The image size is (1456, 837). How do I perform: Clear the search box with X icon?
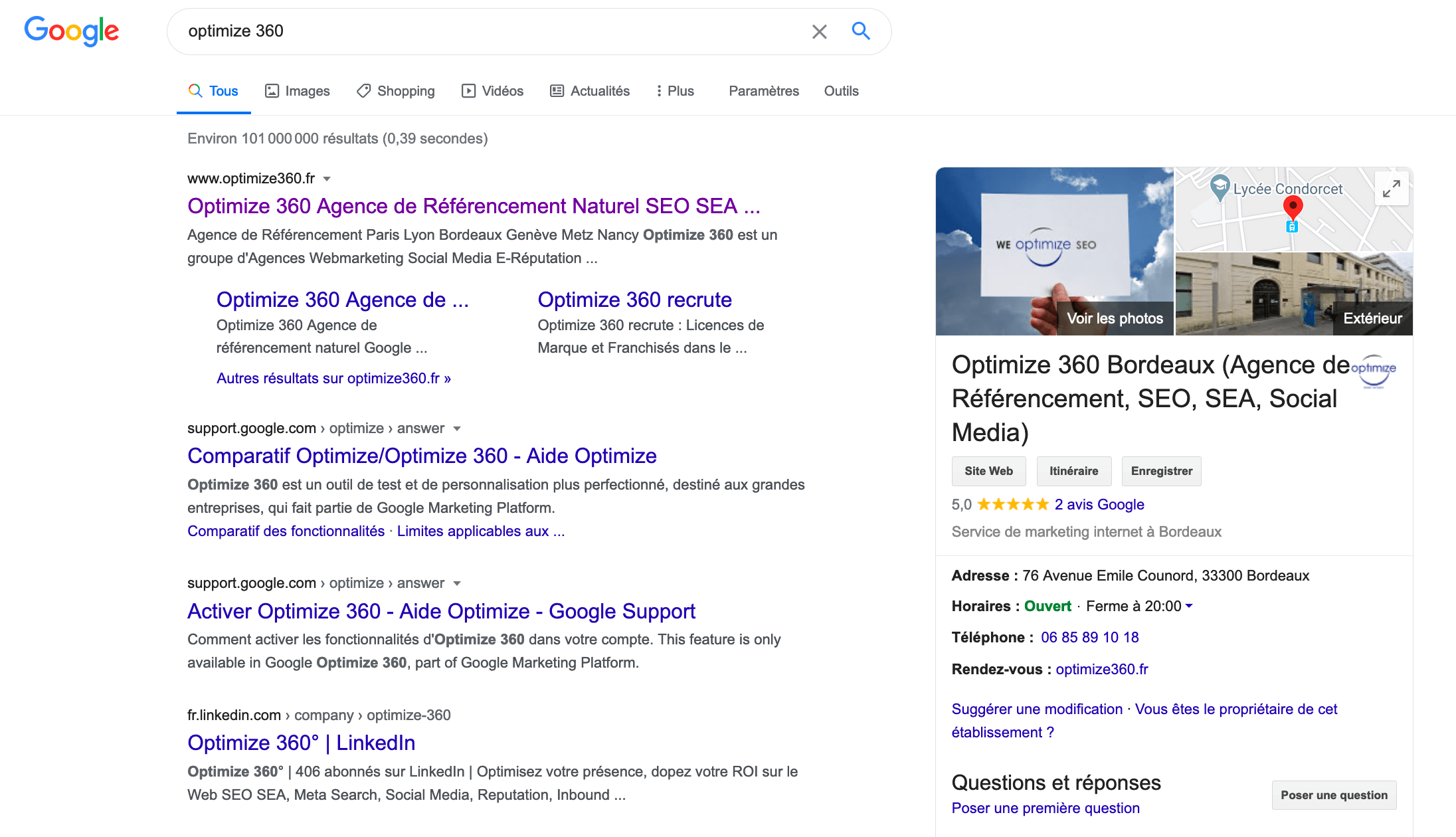[819, 31]
